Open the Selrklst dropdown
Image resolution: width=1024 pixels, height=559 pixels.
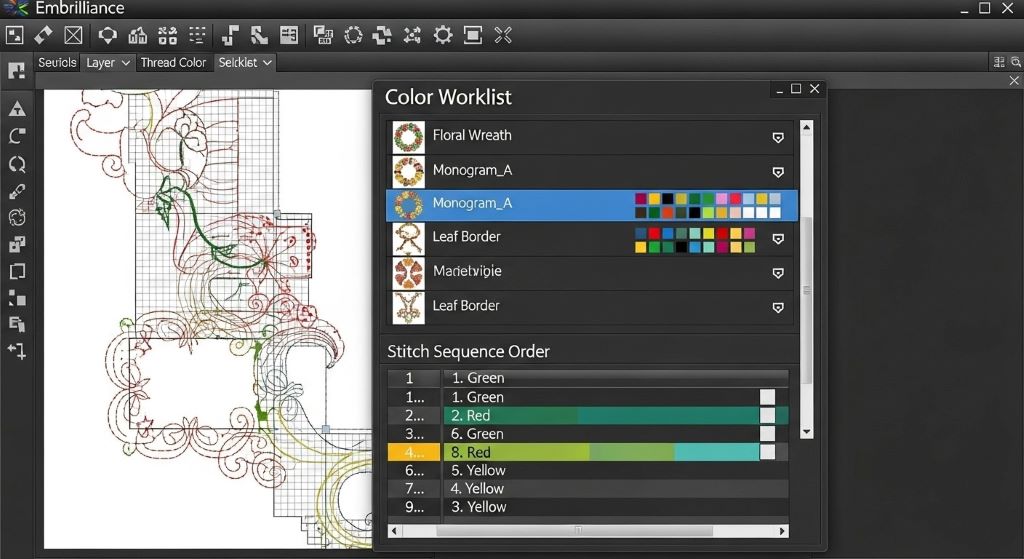click(245, 63)
